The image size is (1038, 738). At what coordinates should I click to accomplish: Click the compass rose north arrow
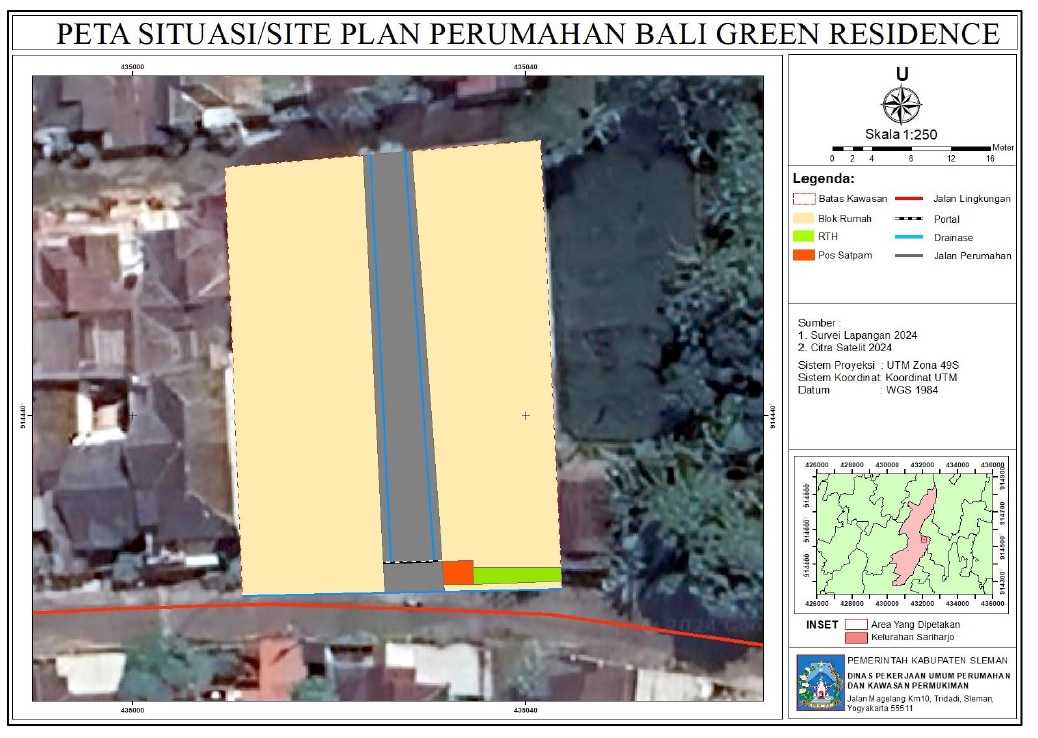pyautogui.click(x=901, y=105)
